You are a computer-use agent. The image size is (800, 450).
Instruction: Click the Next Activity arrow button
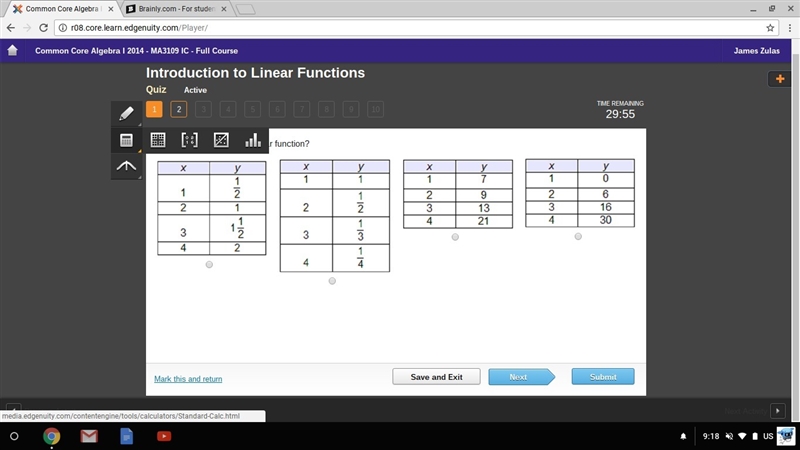[x=778, y=411]
